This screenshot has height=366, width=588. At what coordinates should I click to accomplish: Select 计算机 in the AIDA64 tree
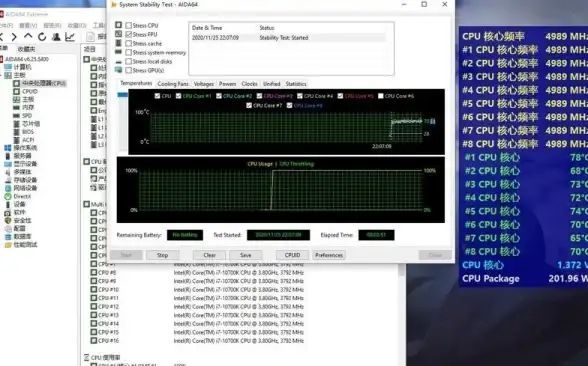point(22,67)
